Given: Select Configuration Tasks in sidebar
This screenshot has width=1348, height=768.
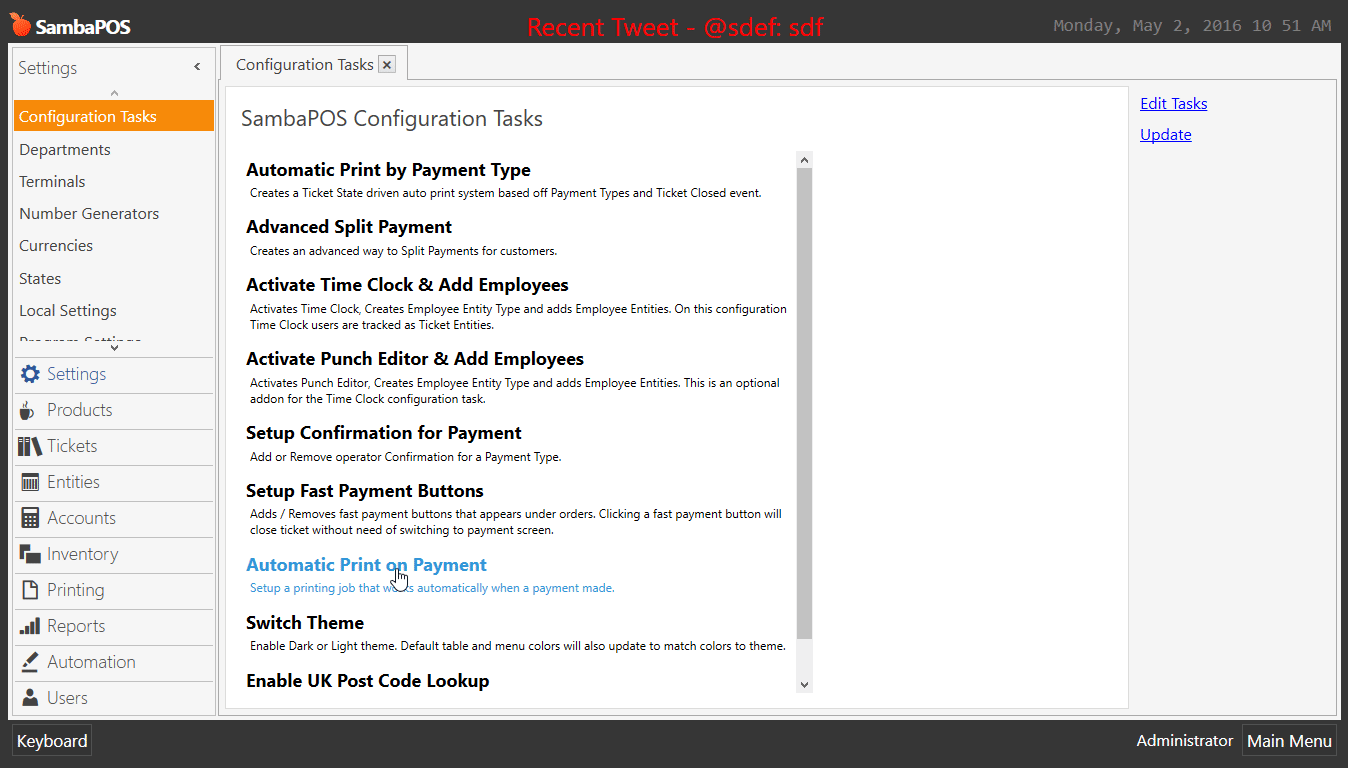Looking at the screenshot, I should coord(114,116).
